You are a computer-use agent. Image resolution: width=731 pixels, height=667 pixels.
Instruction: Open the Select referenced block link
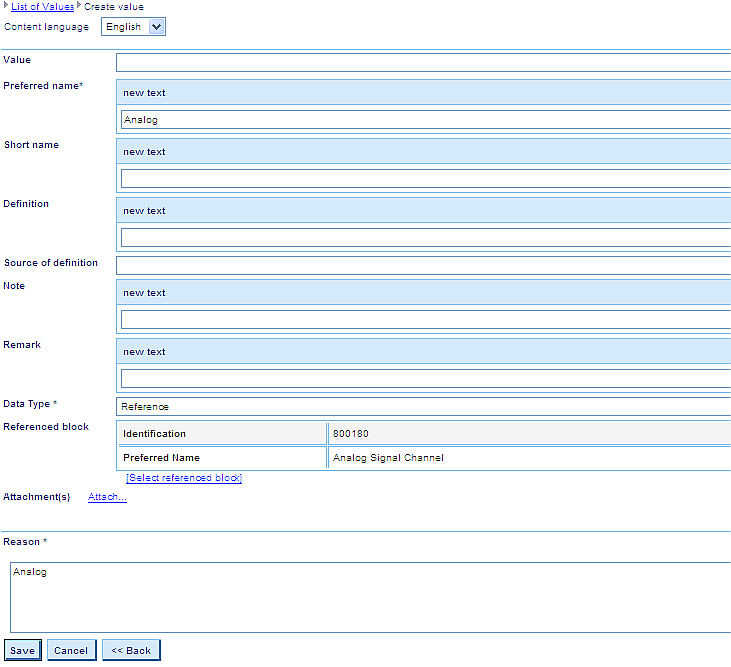(x=184, y=478)
